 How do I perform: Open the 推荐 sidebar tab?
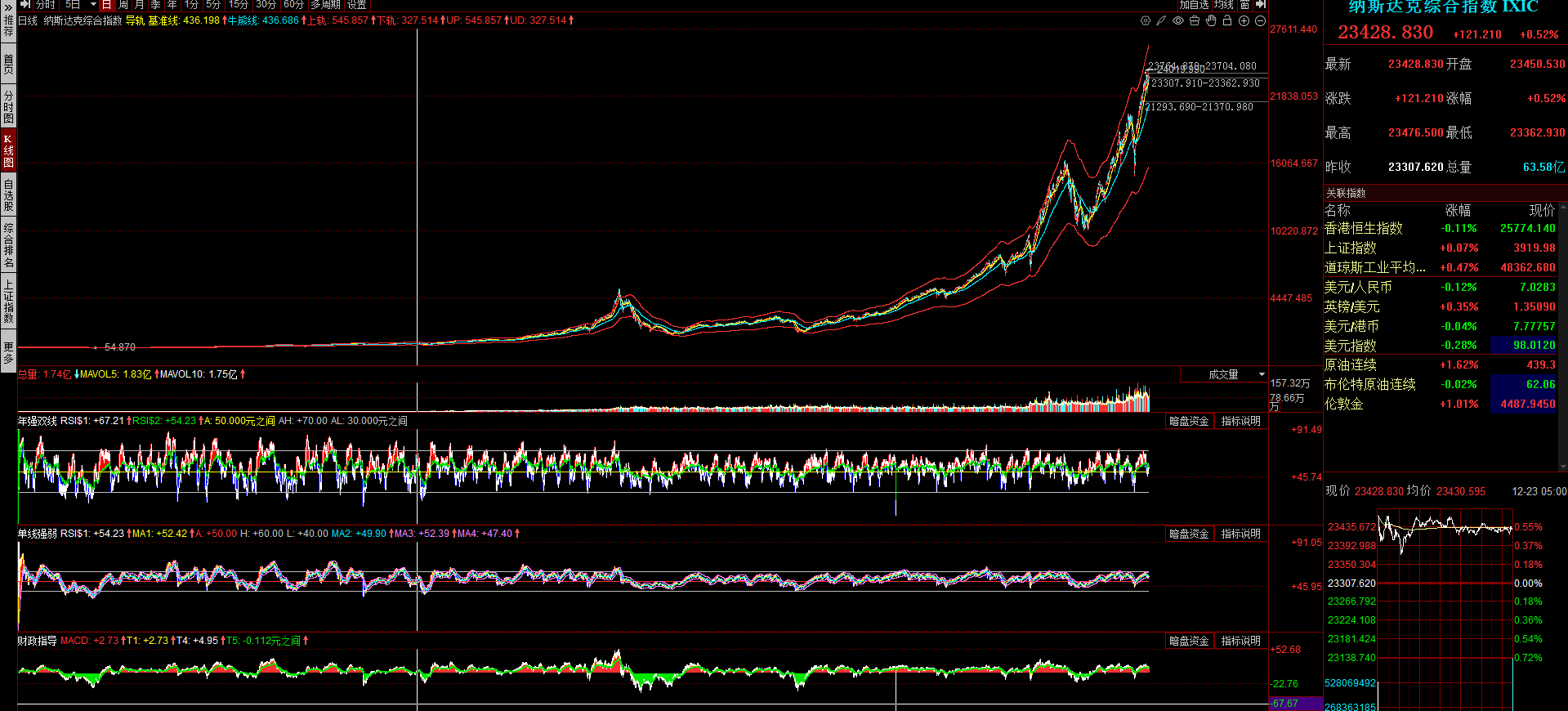(8, 25)
